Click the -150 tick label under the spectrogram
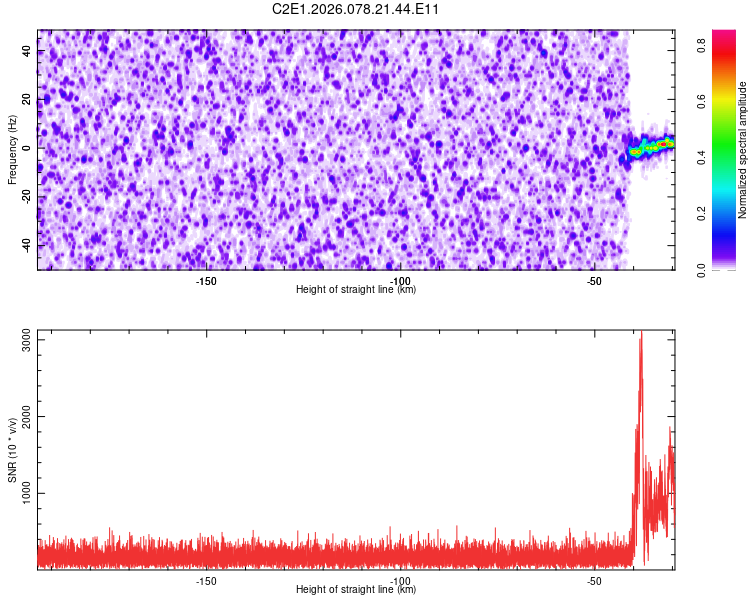750x600 pixels. pyautogui.click(x=205, y=281)
